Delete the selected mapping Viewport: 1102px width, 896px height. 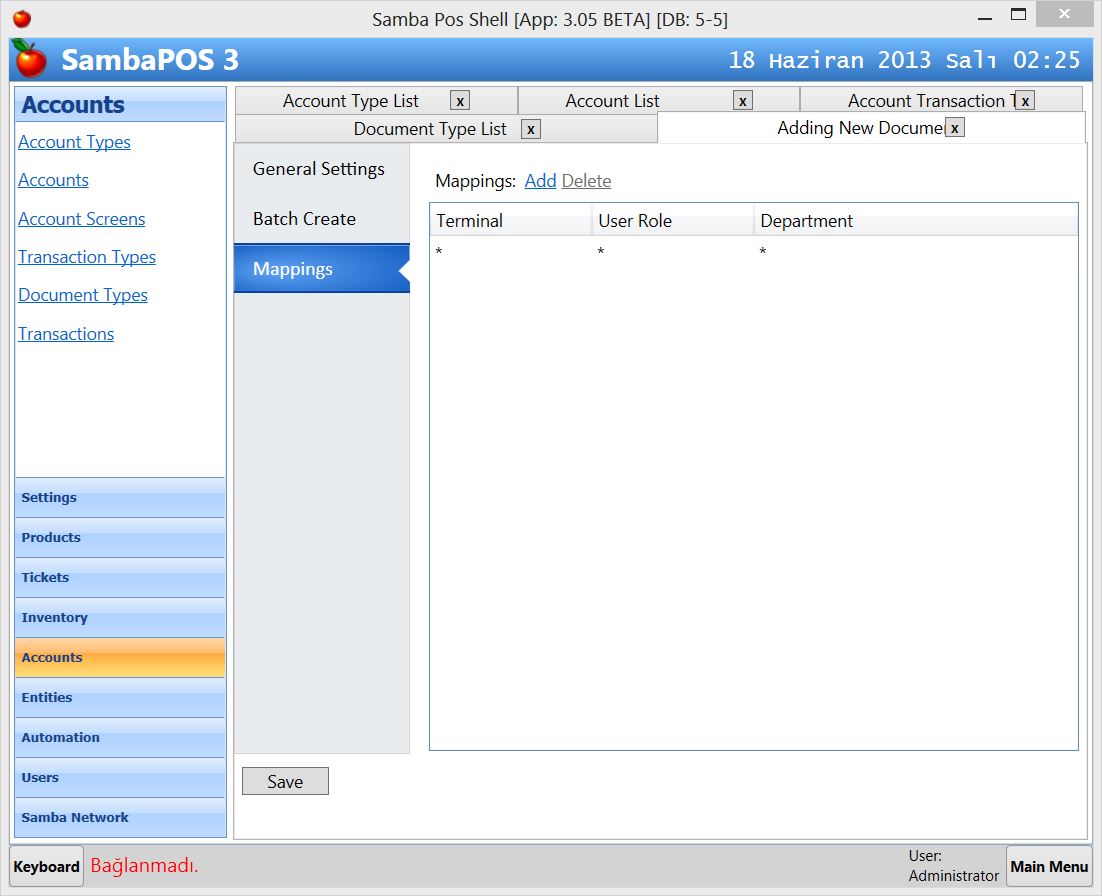(x=586, y=181)
